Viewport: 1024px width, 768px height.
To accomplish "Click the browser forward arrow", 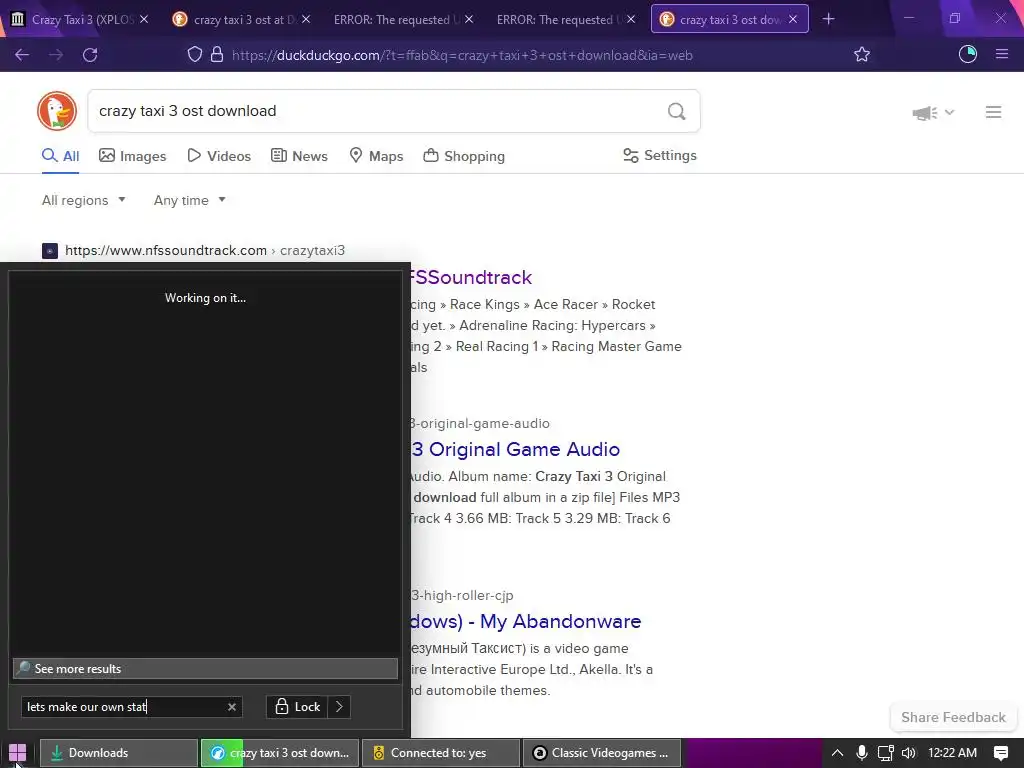I will (x=56, y=55).
